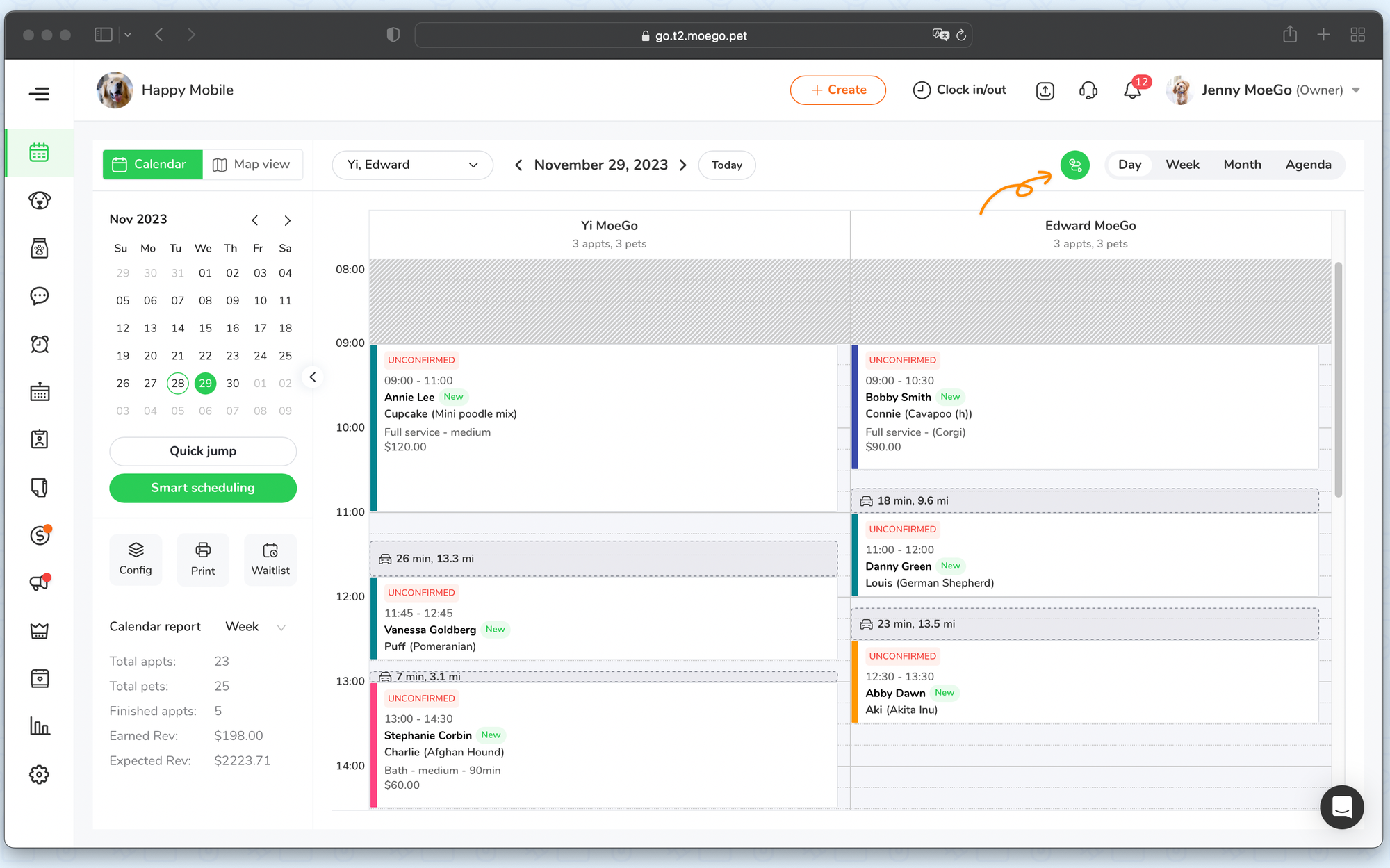Screen dimensions: 1390x868
Task: Open the pets icon in the sidebar
Action: pos(40,200)
